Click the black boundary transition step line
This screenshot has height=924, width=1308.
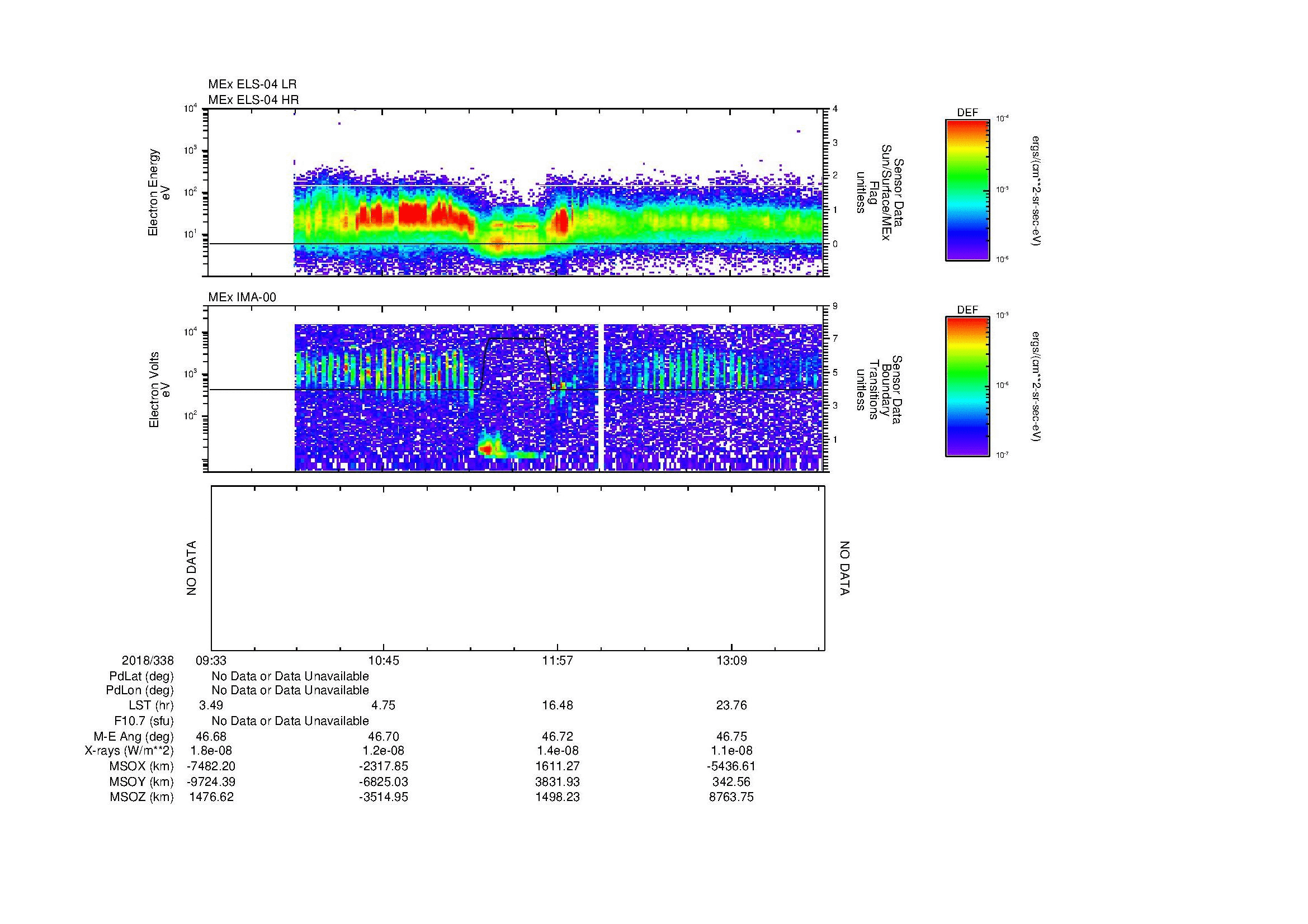tap(517, 364)
